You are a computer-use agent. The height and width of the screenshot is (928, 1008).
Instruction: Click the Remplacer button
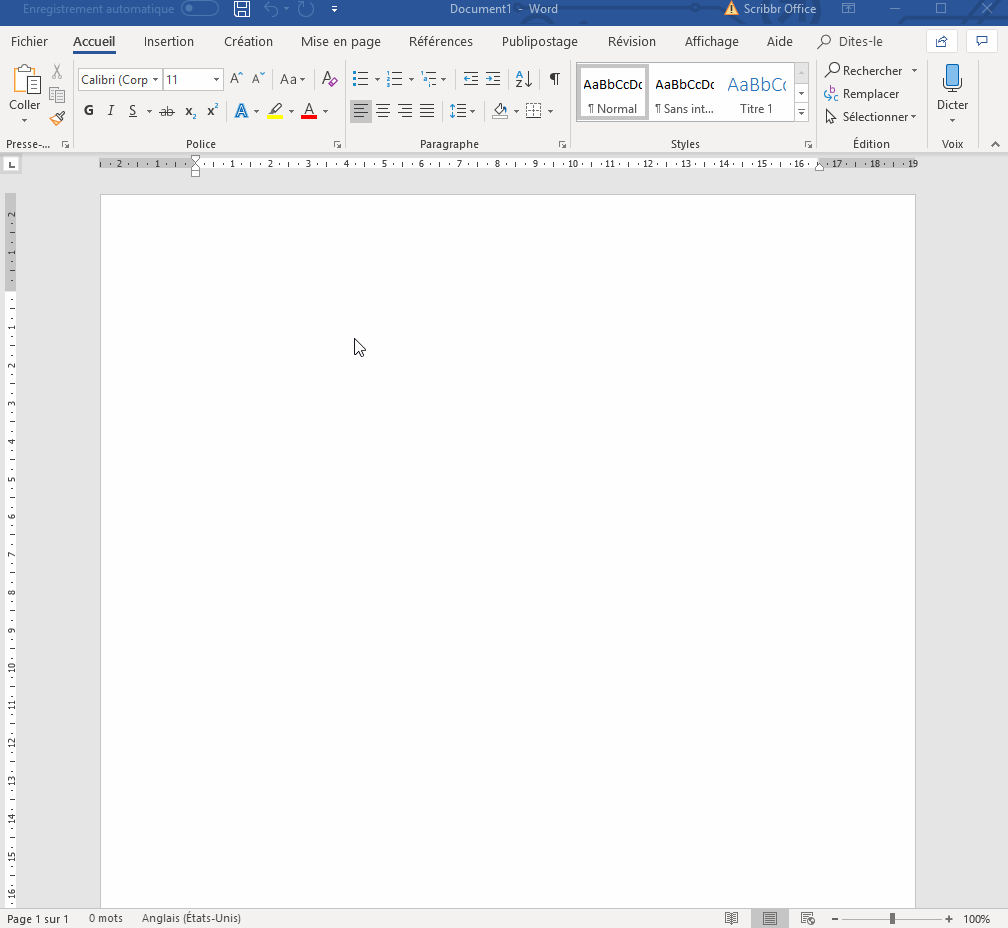click(861, 94)
